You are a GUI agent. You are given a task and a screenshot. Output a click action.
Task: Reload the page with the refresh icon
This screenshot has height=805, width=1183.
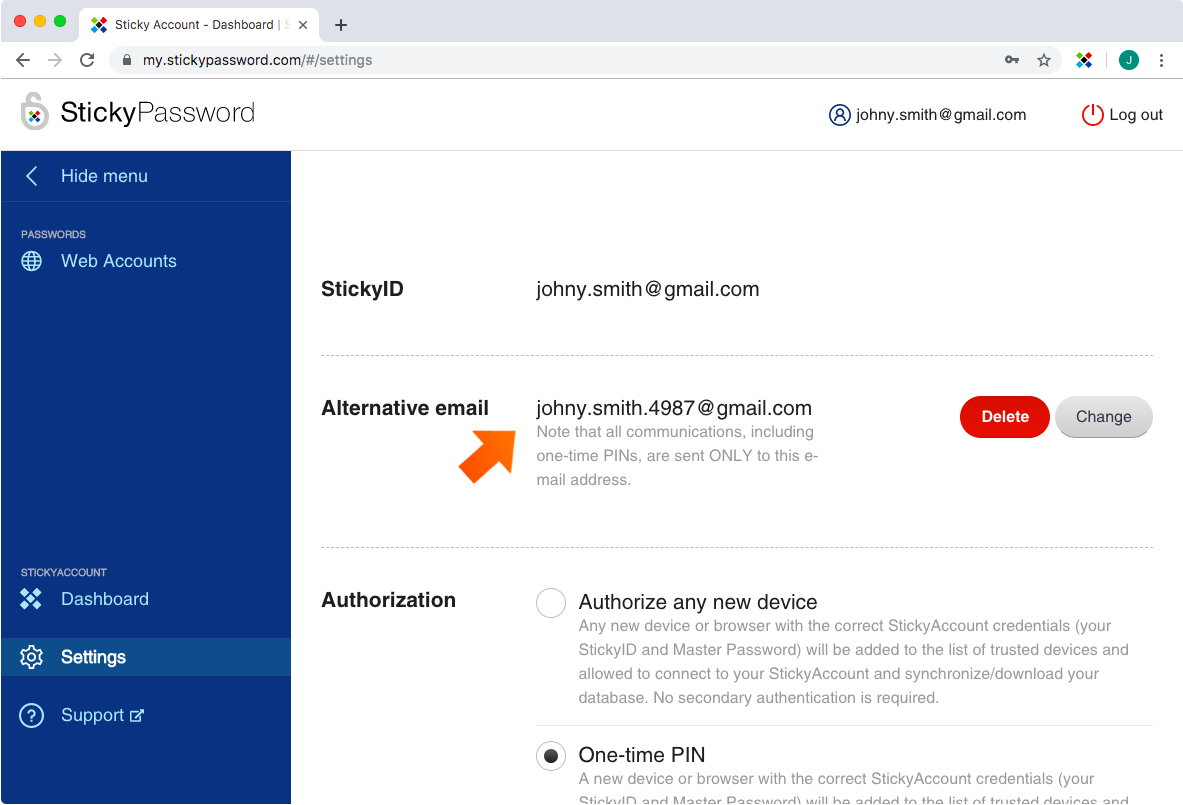click(x=88, y=60)
